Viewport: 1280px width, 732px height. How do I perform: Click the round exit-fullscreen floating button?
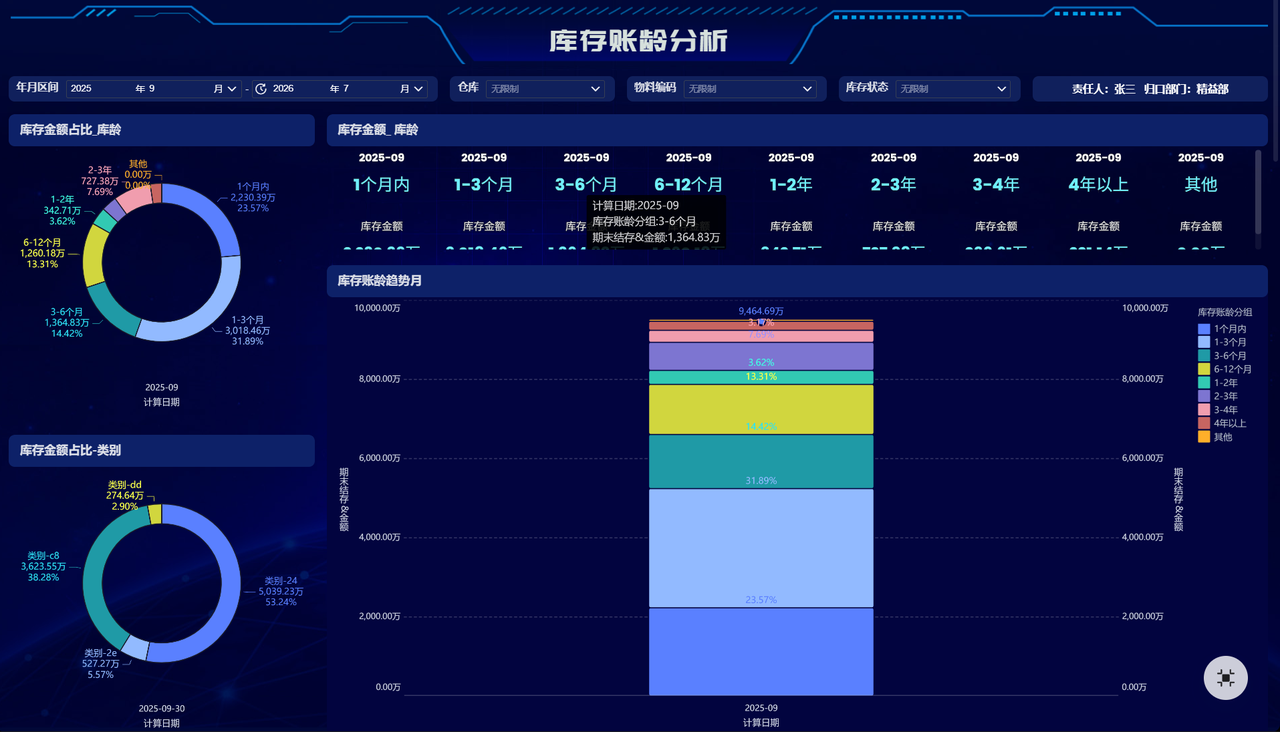coord(1226,678)
